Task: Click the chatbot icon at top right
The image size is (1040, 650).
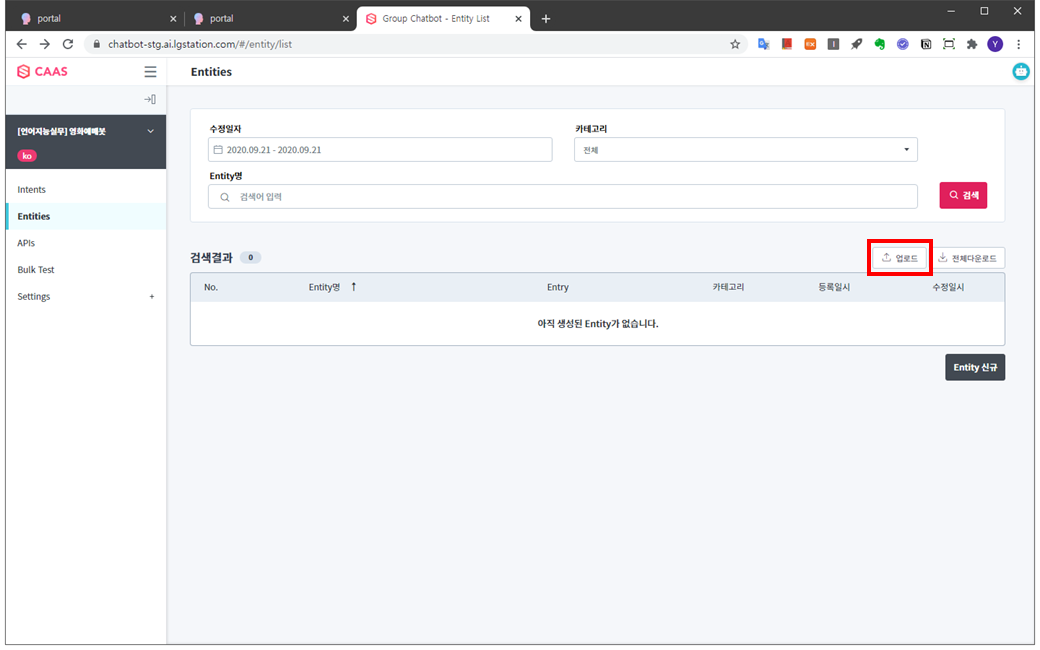Action: pyautogui.click(x=1020, y=72)
